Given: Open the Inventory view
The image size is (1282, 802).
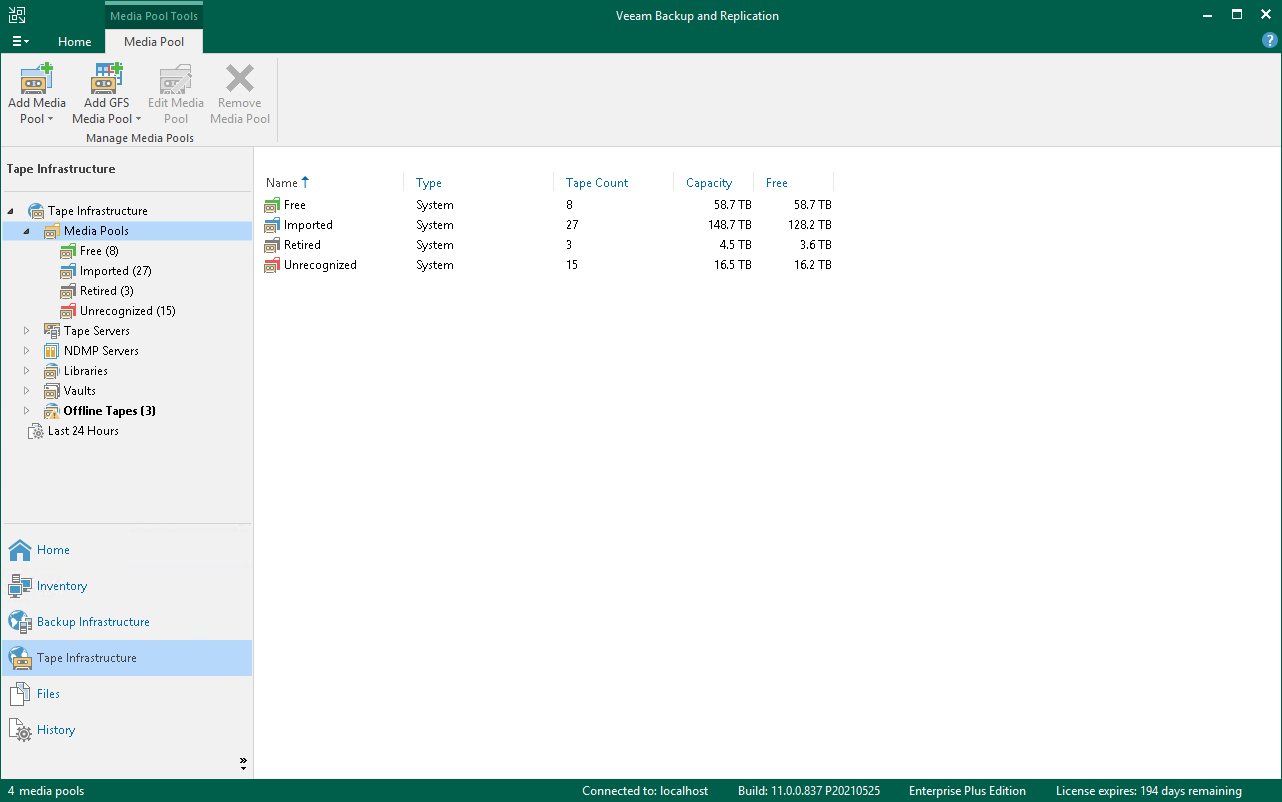Looking at the screenshot, I should 60,585.
